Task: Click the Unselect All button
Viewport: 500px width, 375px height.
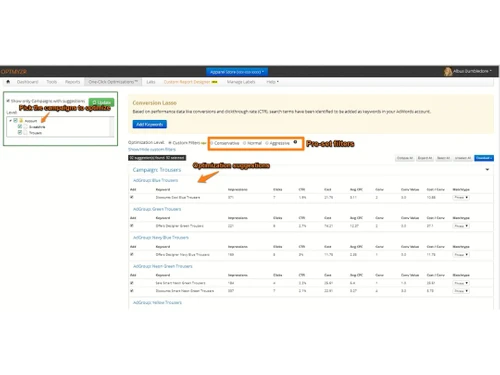Action: [x=463, y=158]
